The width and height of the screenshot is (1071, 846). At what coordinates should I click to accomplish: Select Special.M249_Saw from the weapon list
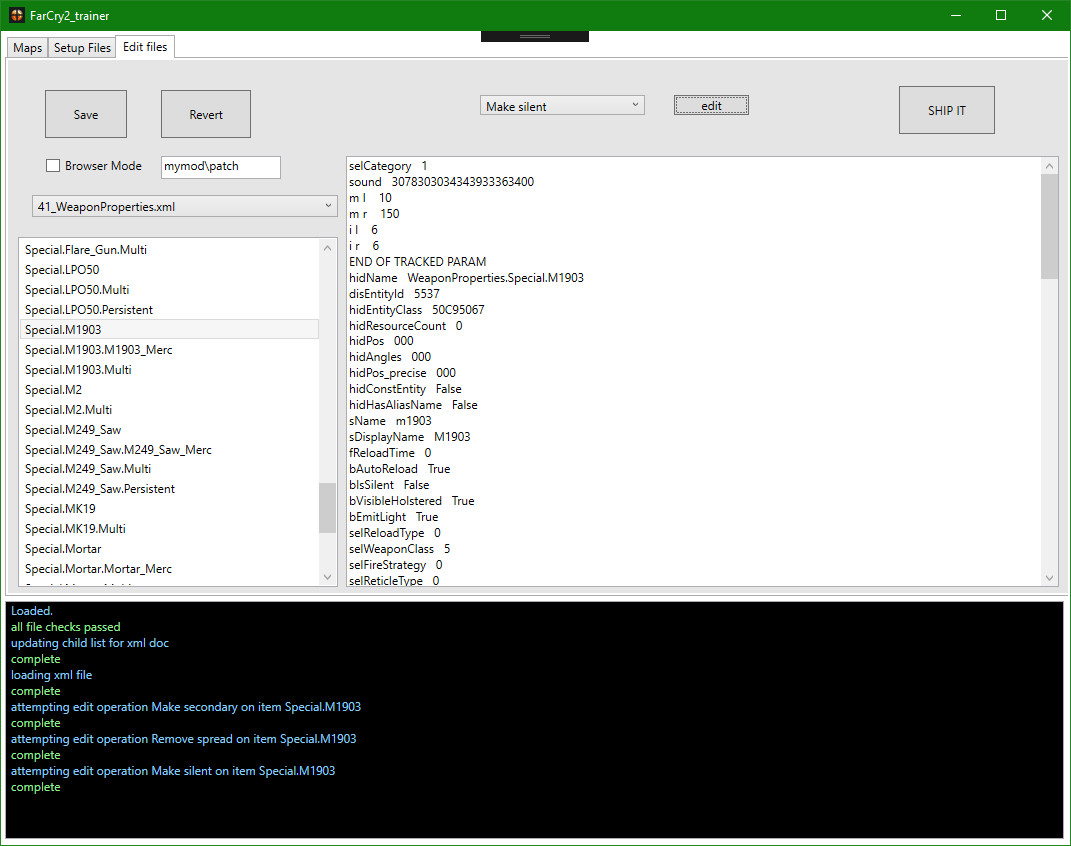[73, 429]
